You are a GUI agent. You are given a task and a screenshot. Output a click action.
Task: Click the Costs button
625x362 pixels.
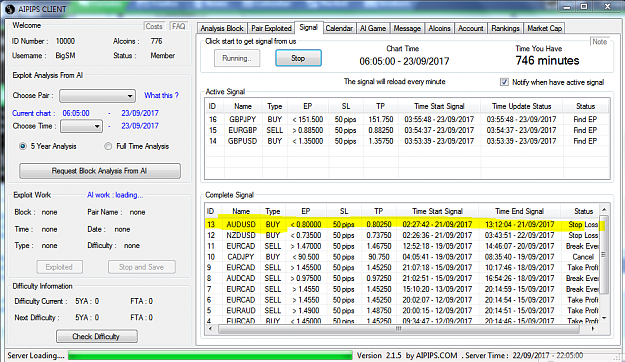click(154, 26)
